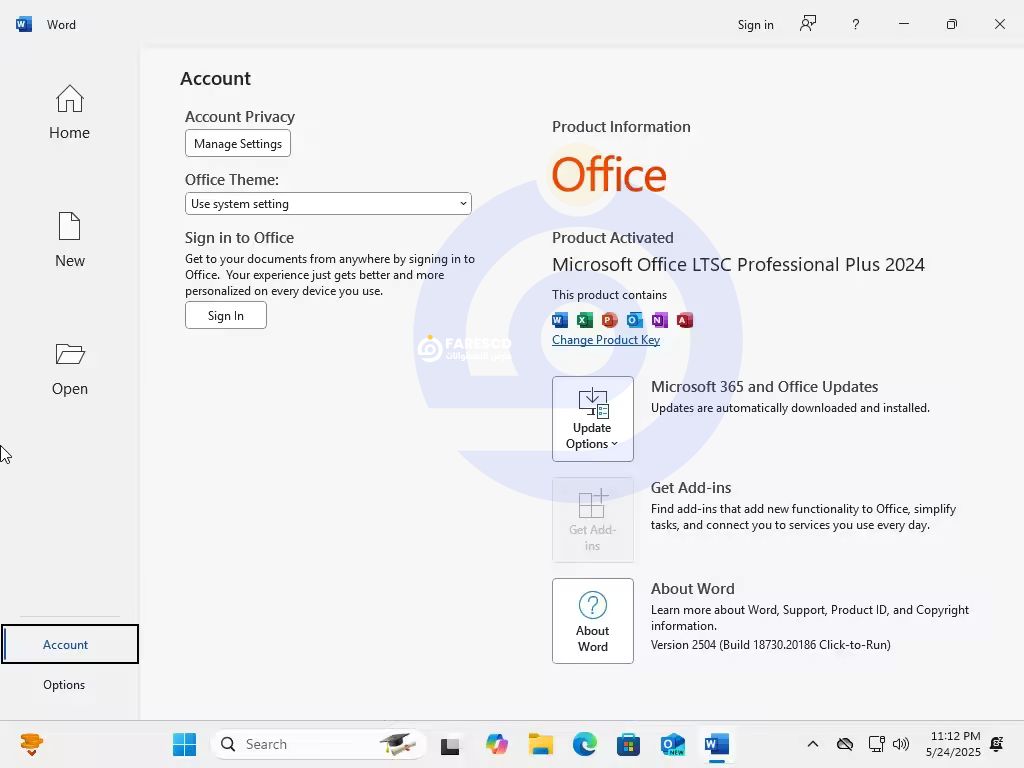
Task: Click the OneNote icon in product list
Action: click(660, 320)
